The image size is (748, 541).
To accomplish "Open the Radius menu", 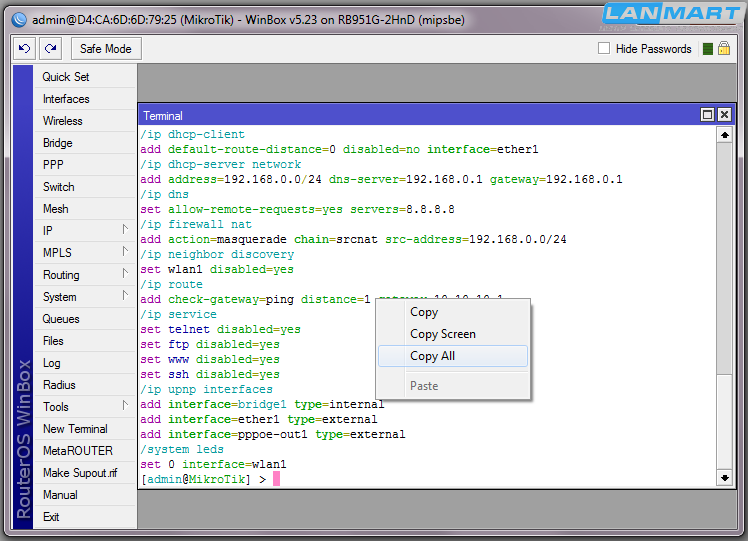I will click(x=85, y=385).
